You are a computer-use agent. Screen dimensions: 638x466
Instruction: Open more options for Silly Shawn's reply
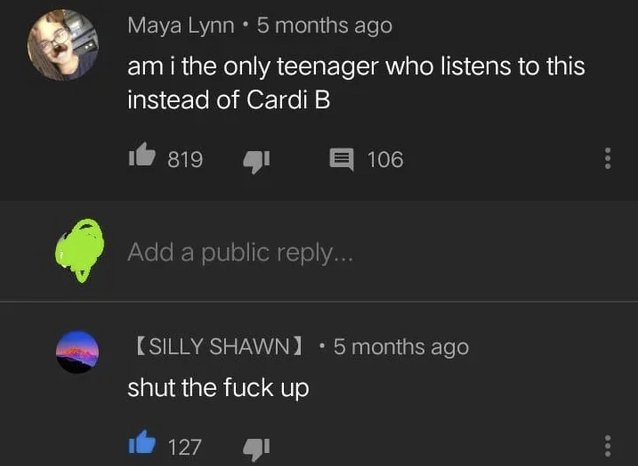(x=607, y=446)
